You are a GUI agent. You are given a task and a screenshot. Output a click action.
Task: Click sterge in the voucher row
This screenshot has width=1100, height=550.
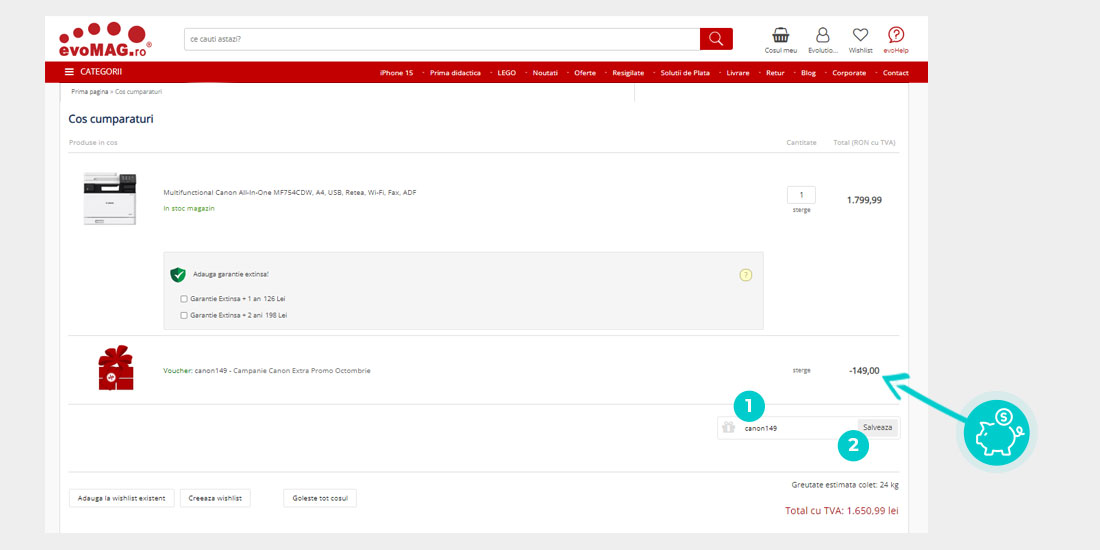(801, 370)
